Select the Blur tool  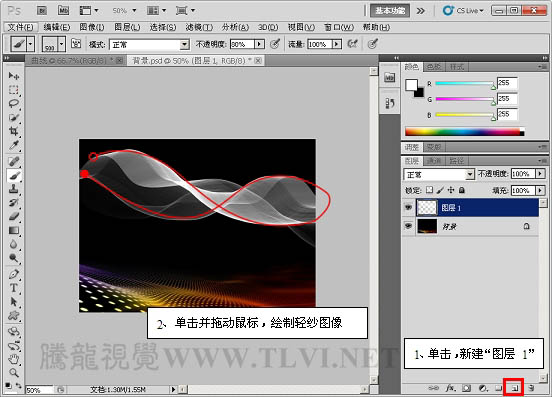click(x=14, y=244)
